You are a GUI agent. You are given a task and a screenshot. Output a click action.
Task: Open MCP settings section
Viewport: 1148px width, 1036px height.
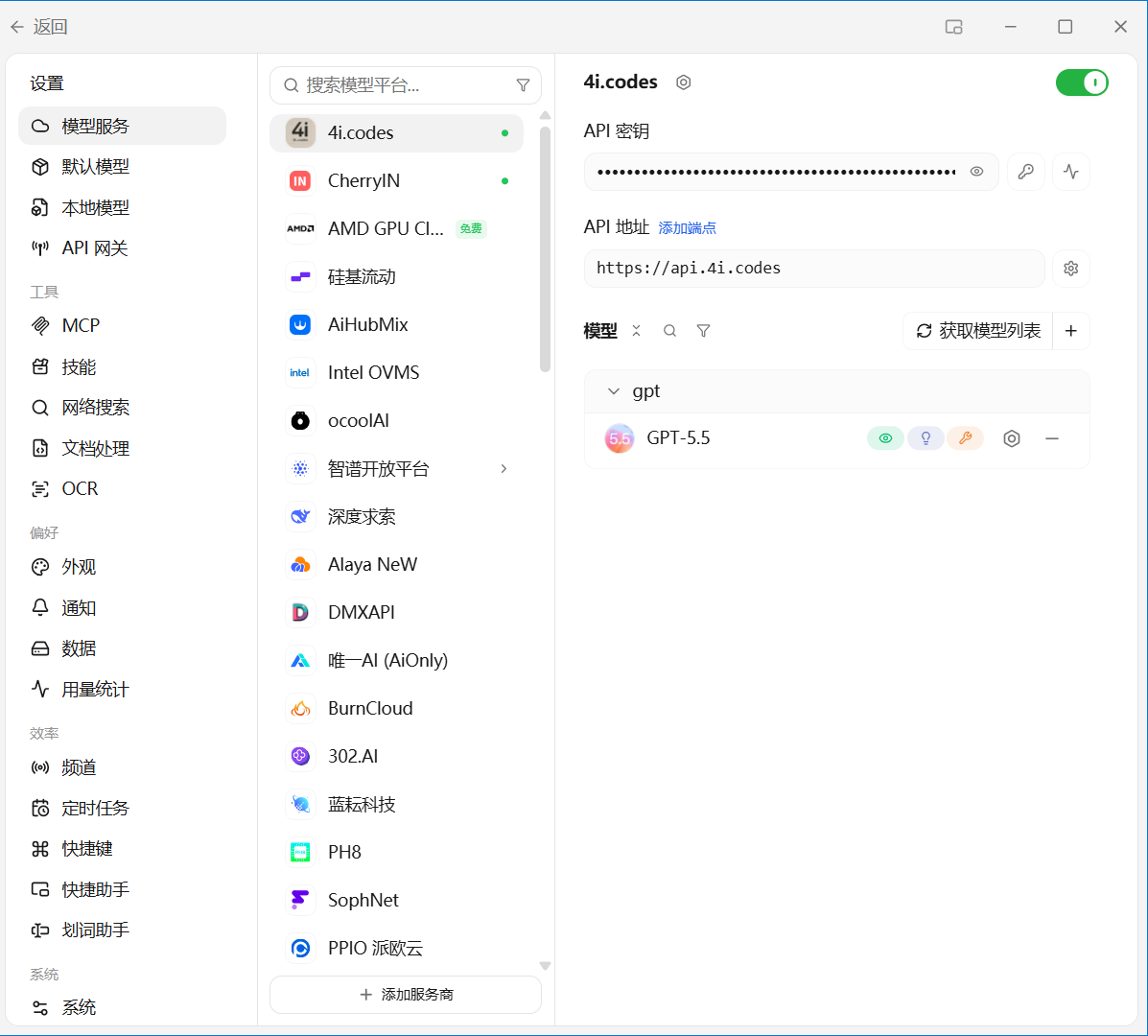tap(122, 326)
